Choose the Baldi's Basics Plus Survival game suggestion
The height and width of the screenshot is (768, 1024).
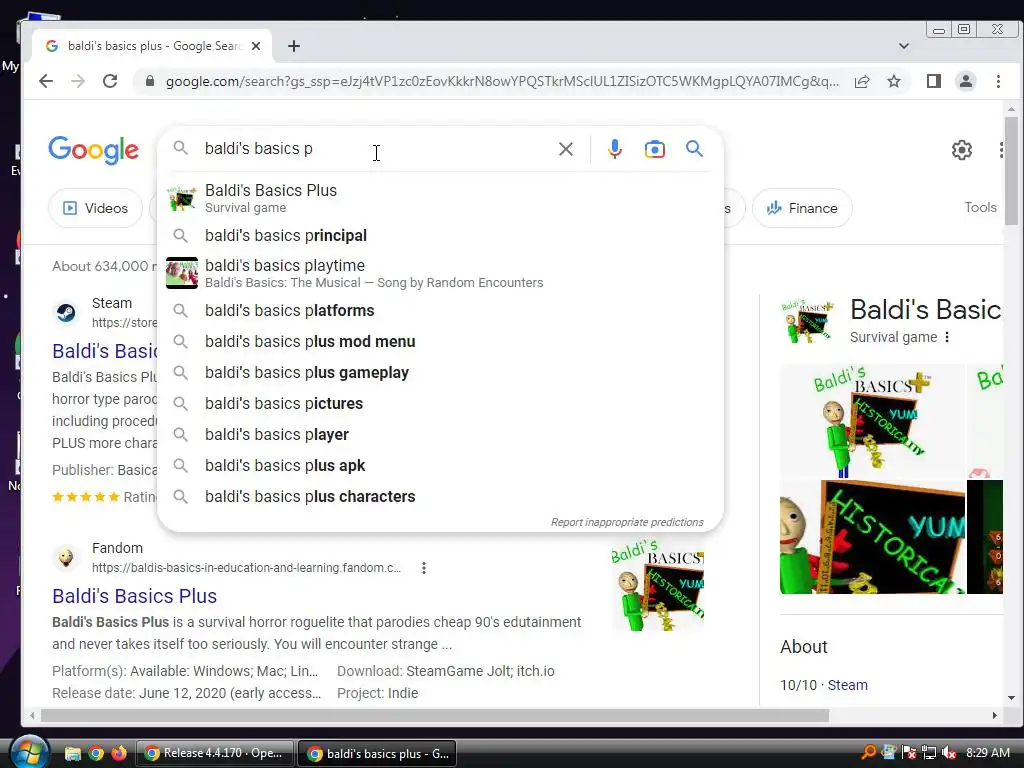[440, 198]
